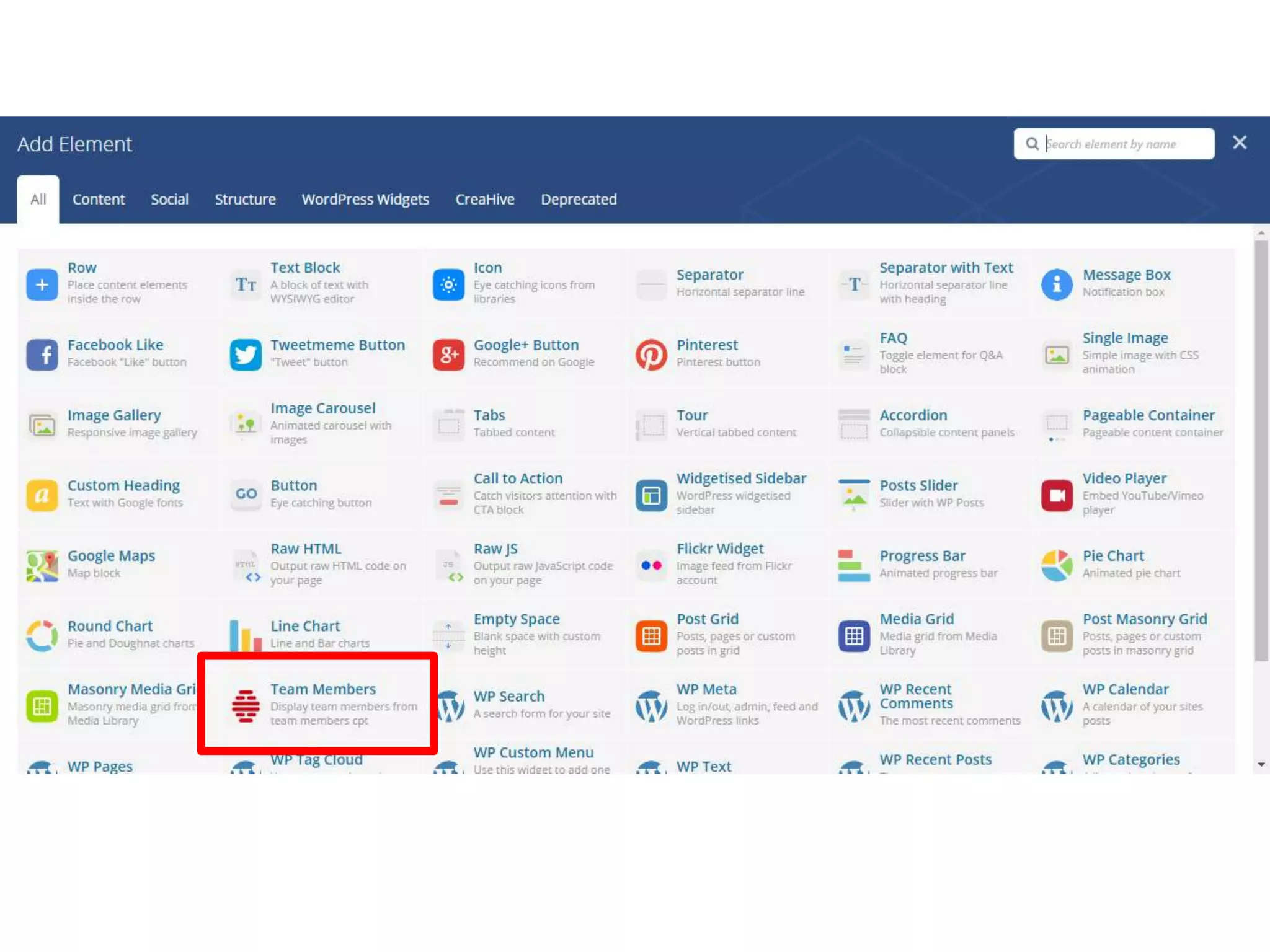Close the Add Element panel
The height and width of the screenshot is (952, 1270).
coord(1240,143)
